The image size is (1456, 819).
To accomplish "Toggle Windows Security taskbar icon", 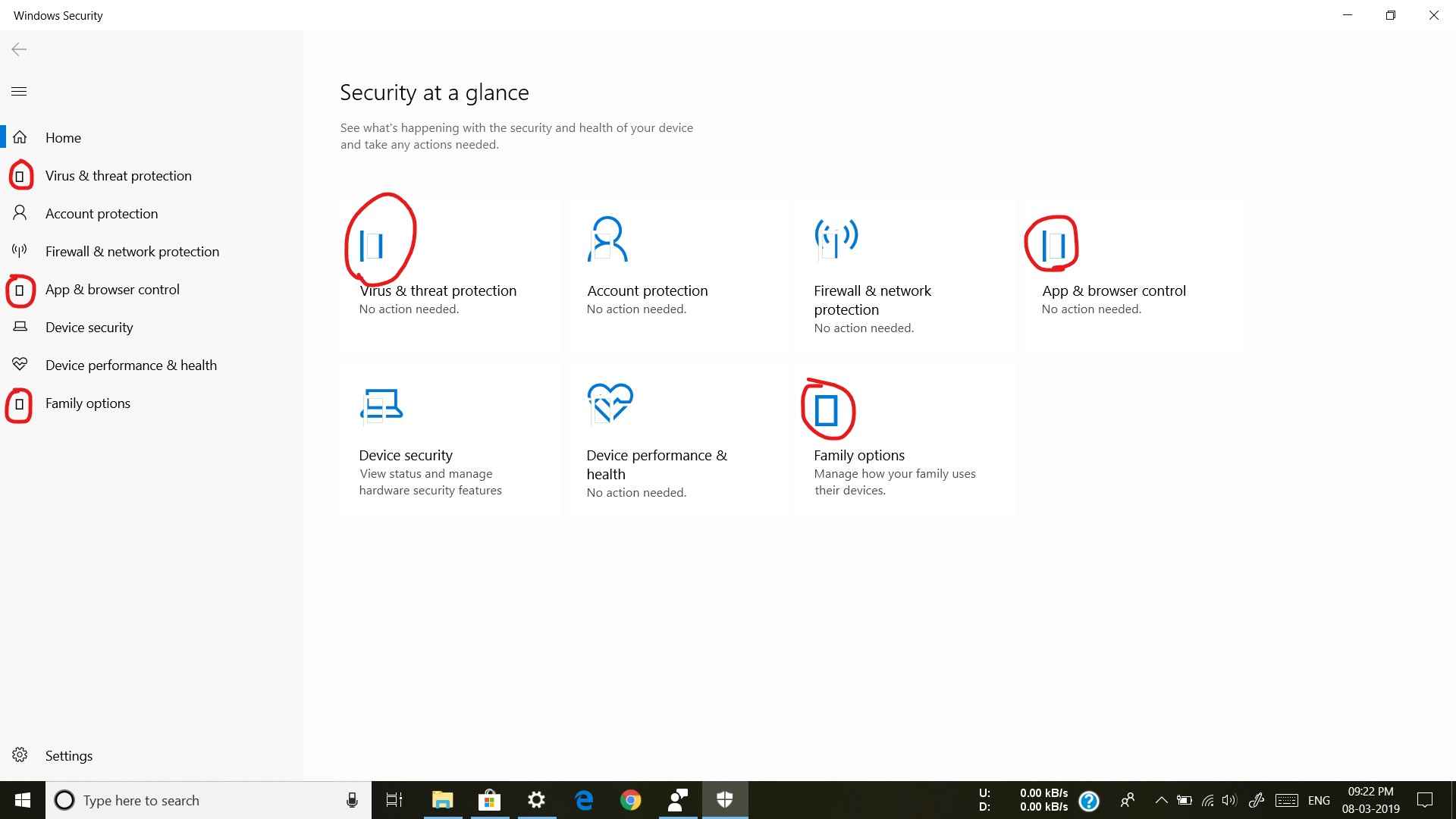I will coord(725,799).
